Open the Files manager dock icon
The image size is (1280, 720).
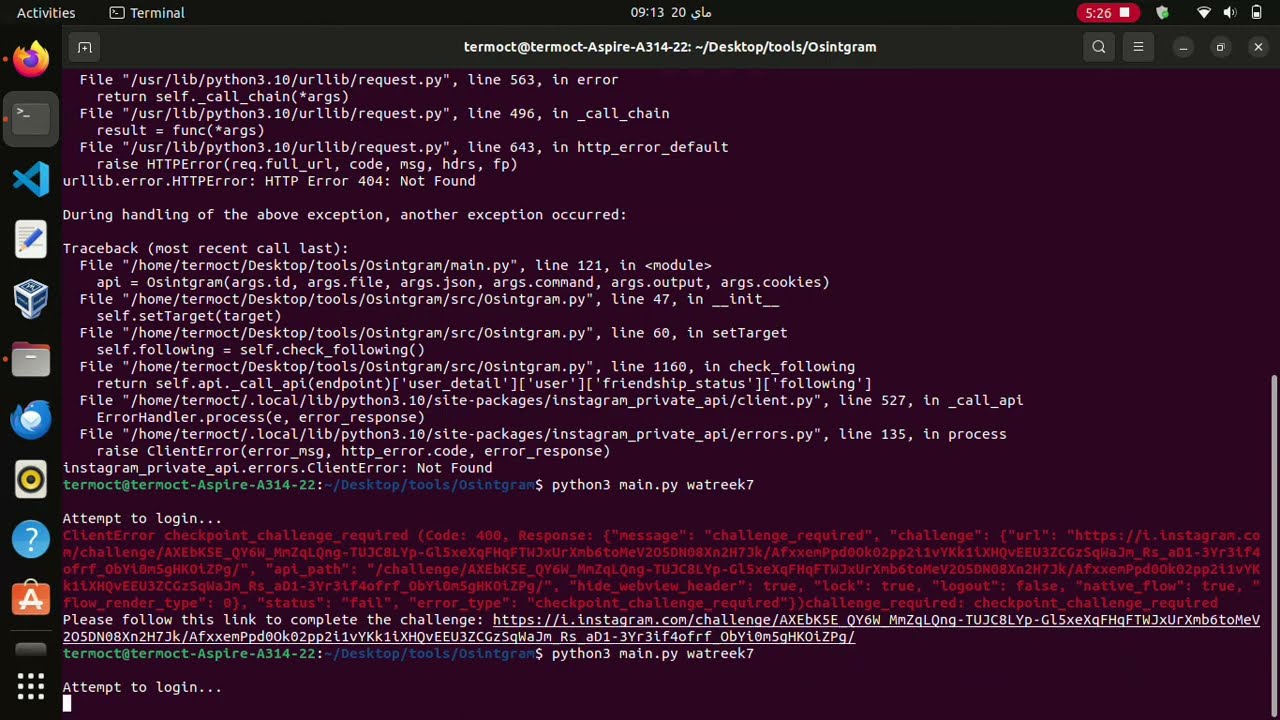click(x=31, y=359)
